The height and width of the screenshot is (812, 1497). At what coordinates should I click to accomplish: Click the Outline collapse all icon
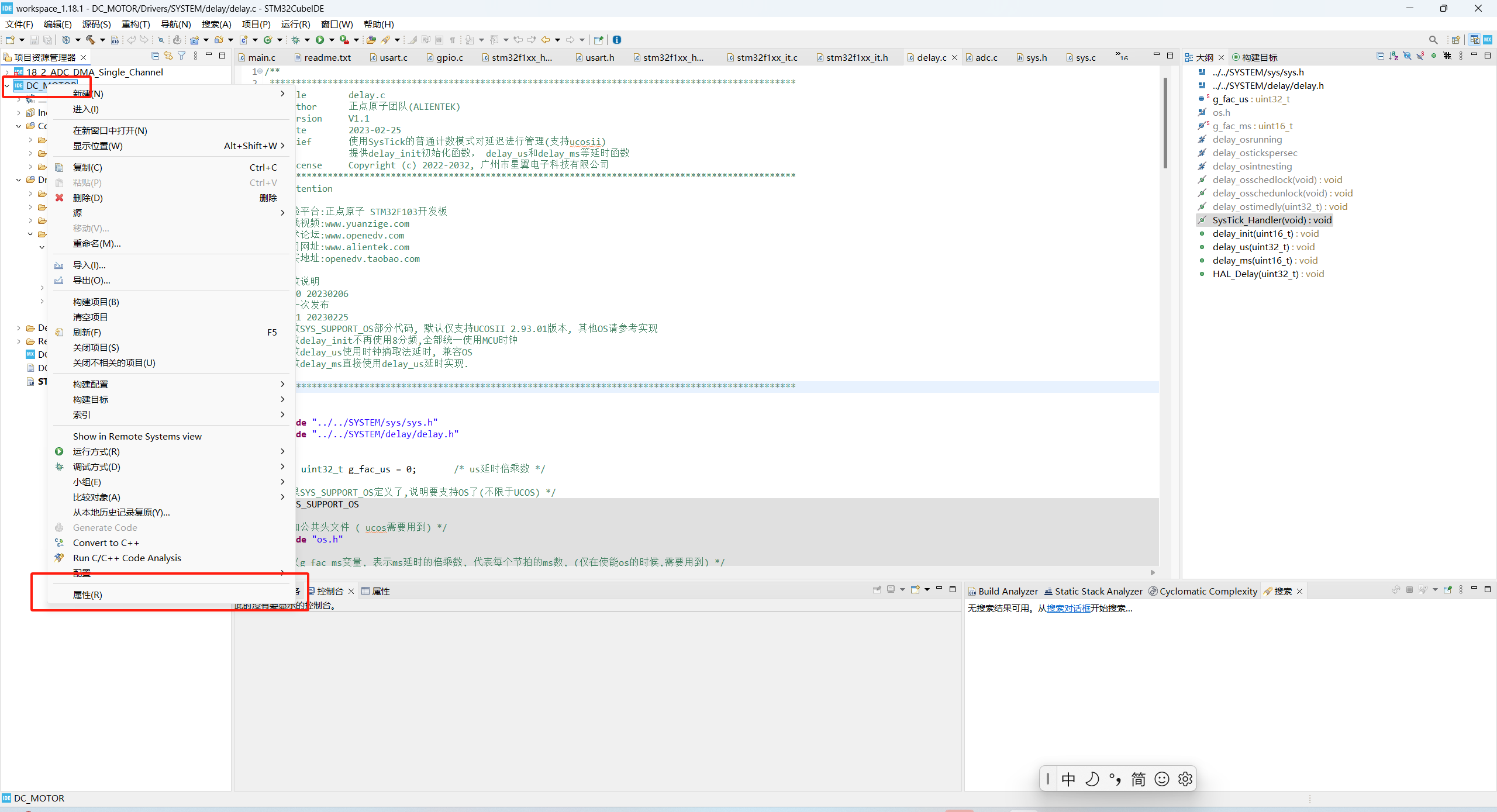(1381, 56)
